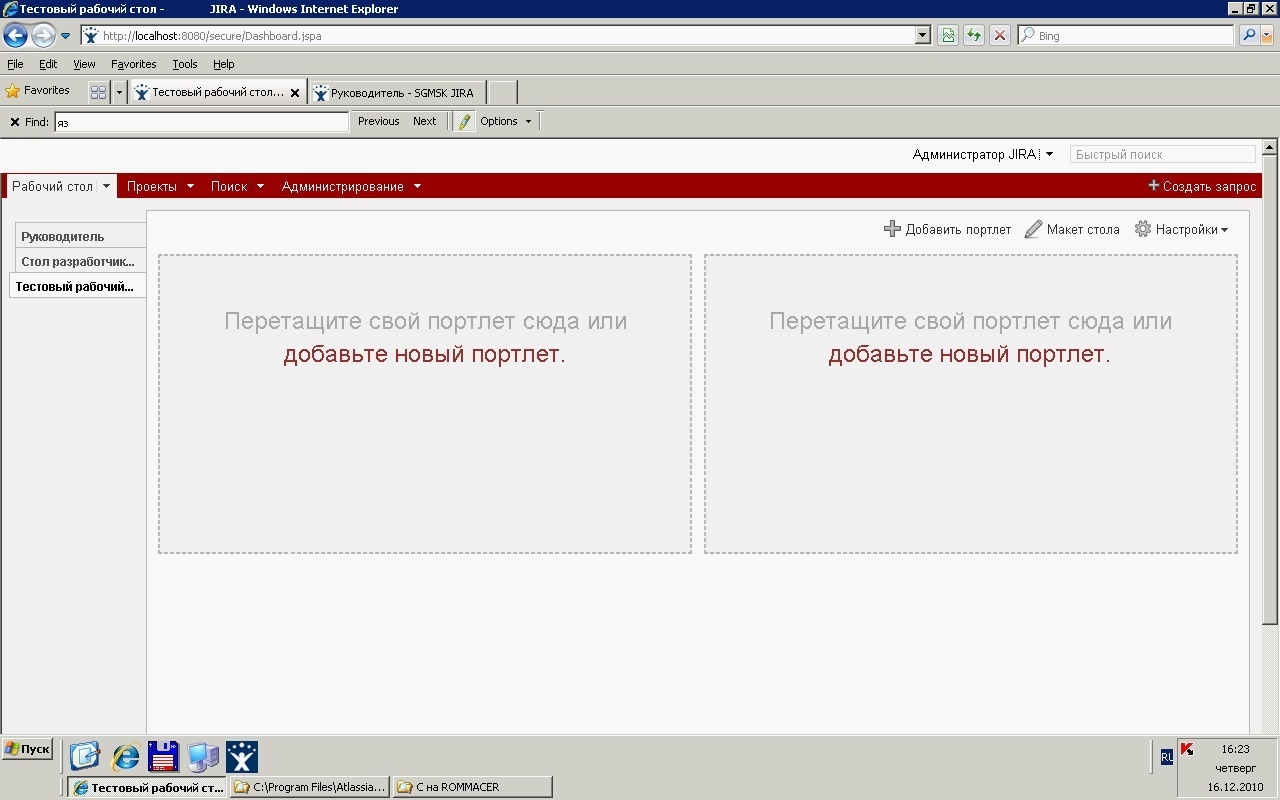Open the Favorites star button
The width and height of the screenshot is (1280, 800).
[x=38, y=91]
